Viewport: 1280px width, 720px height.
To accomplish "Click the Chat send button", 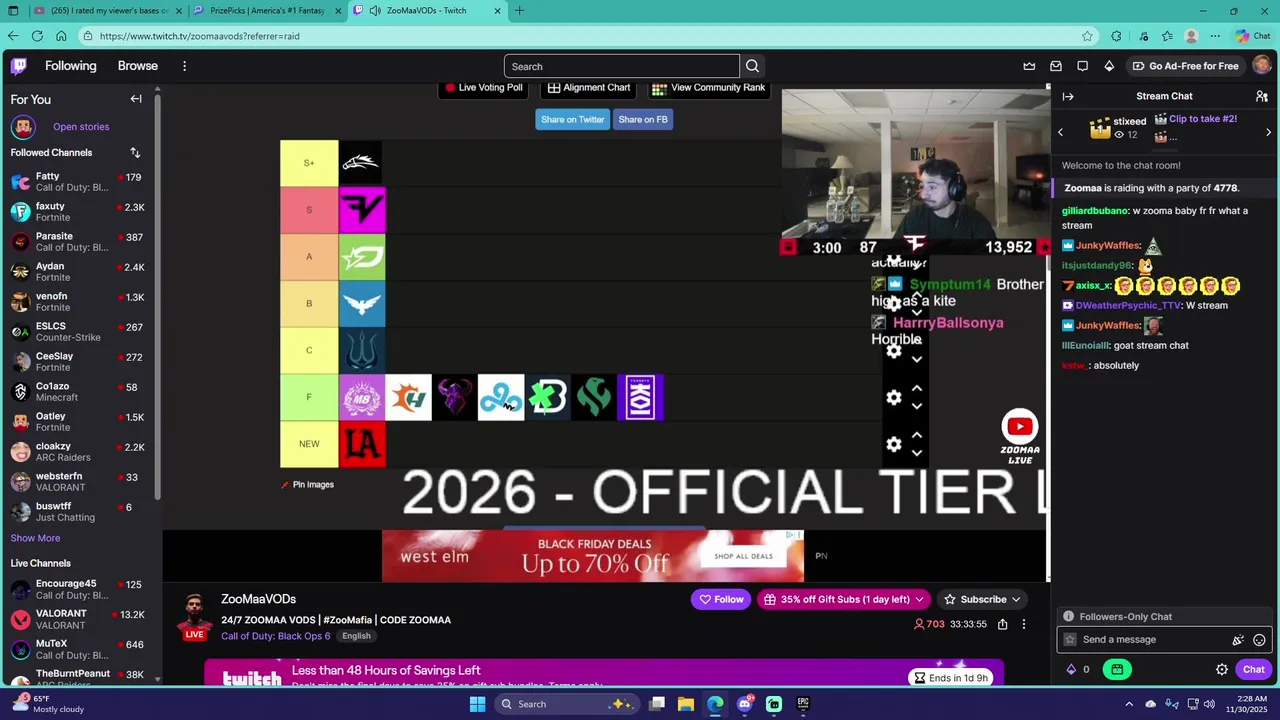I will tap(1254, 670).
